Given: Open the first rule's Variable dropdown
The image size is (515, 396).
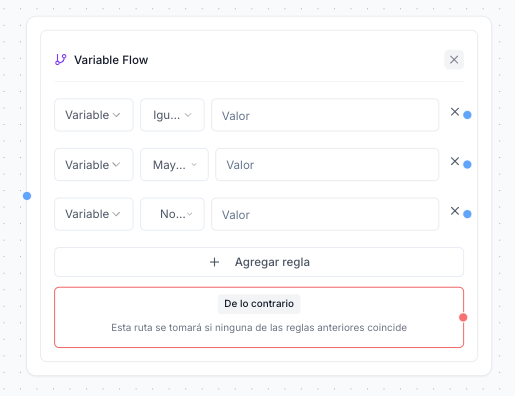Looking at the screenshot, I should (94, 115).
